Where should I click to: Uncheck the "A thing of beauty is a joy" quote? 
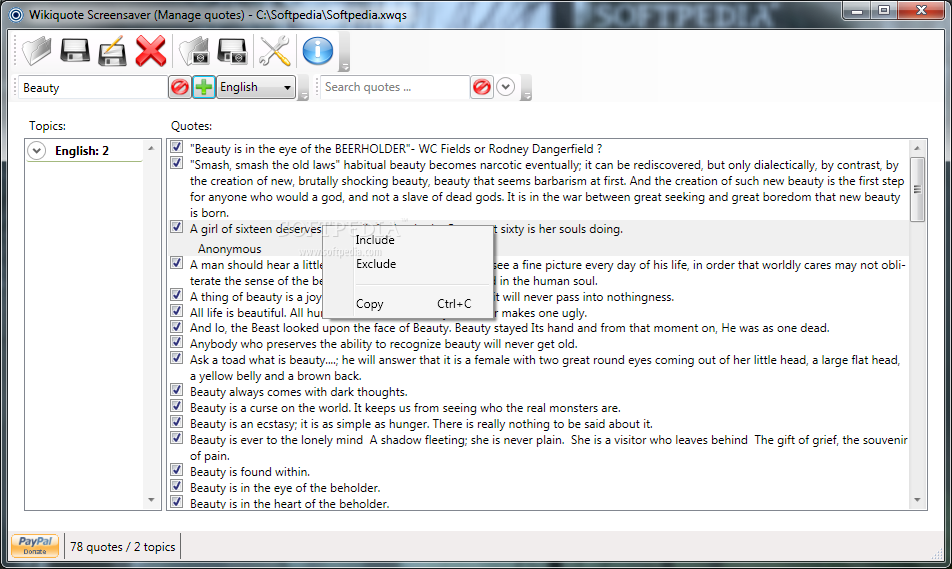click(177, 295)
